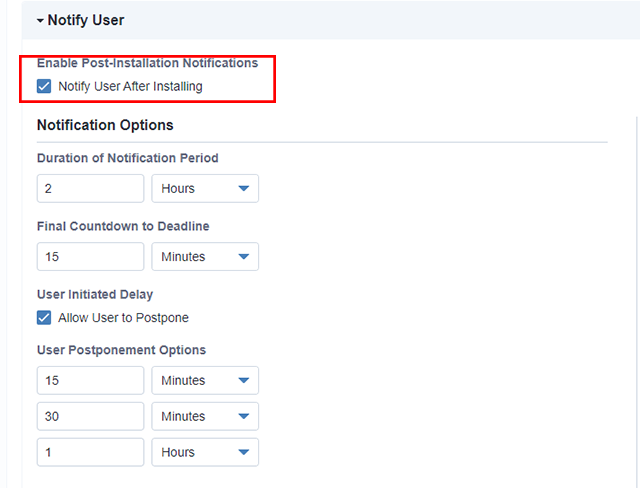The width and height of the screenshot is (640, 488).
Task: Click the Allow User to Postpone label text
Action: (x=123, y=318)
